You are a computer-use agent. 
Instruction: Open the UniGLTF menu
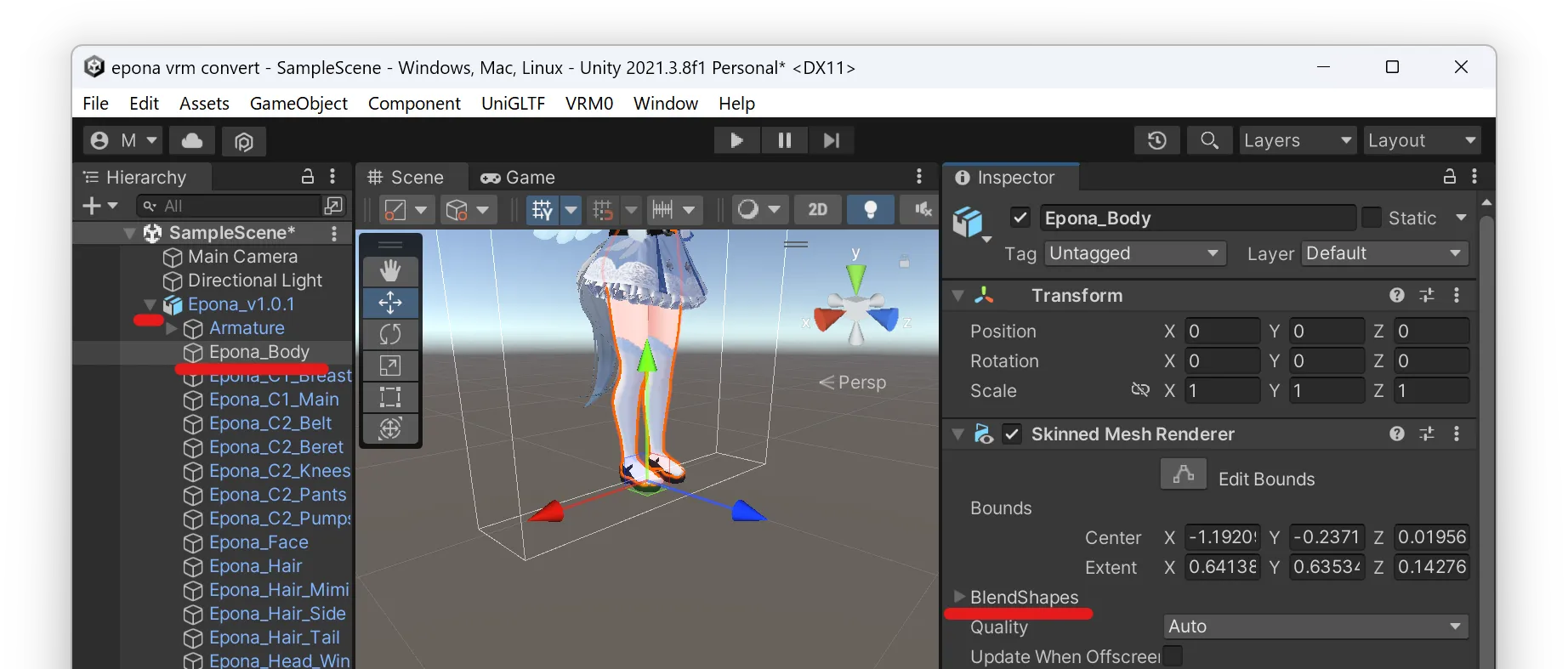tap(513, 103)
